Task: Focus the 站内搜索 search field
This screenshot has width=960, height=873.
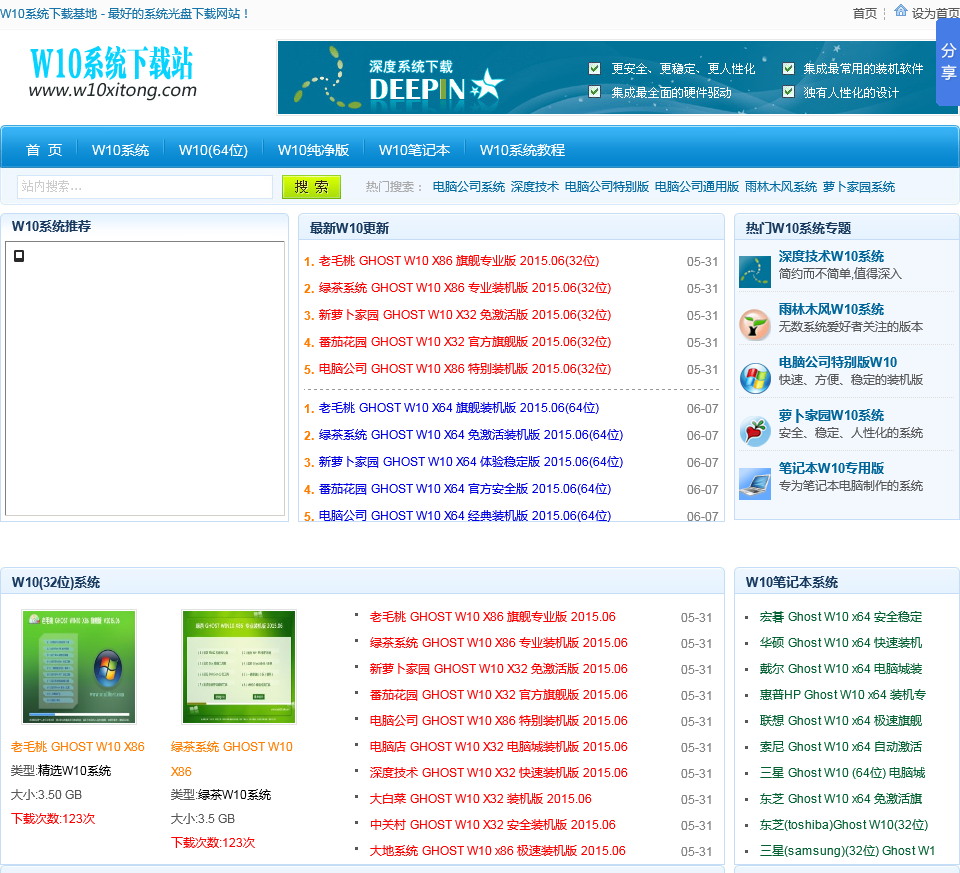Action: (x=145, y=187)
